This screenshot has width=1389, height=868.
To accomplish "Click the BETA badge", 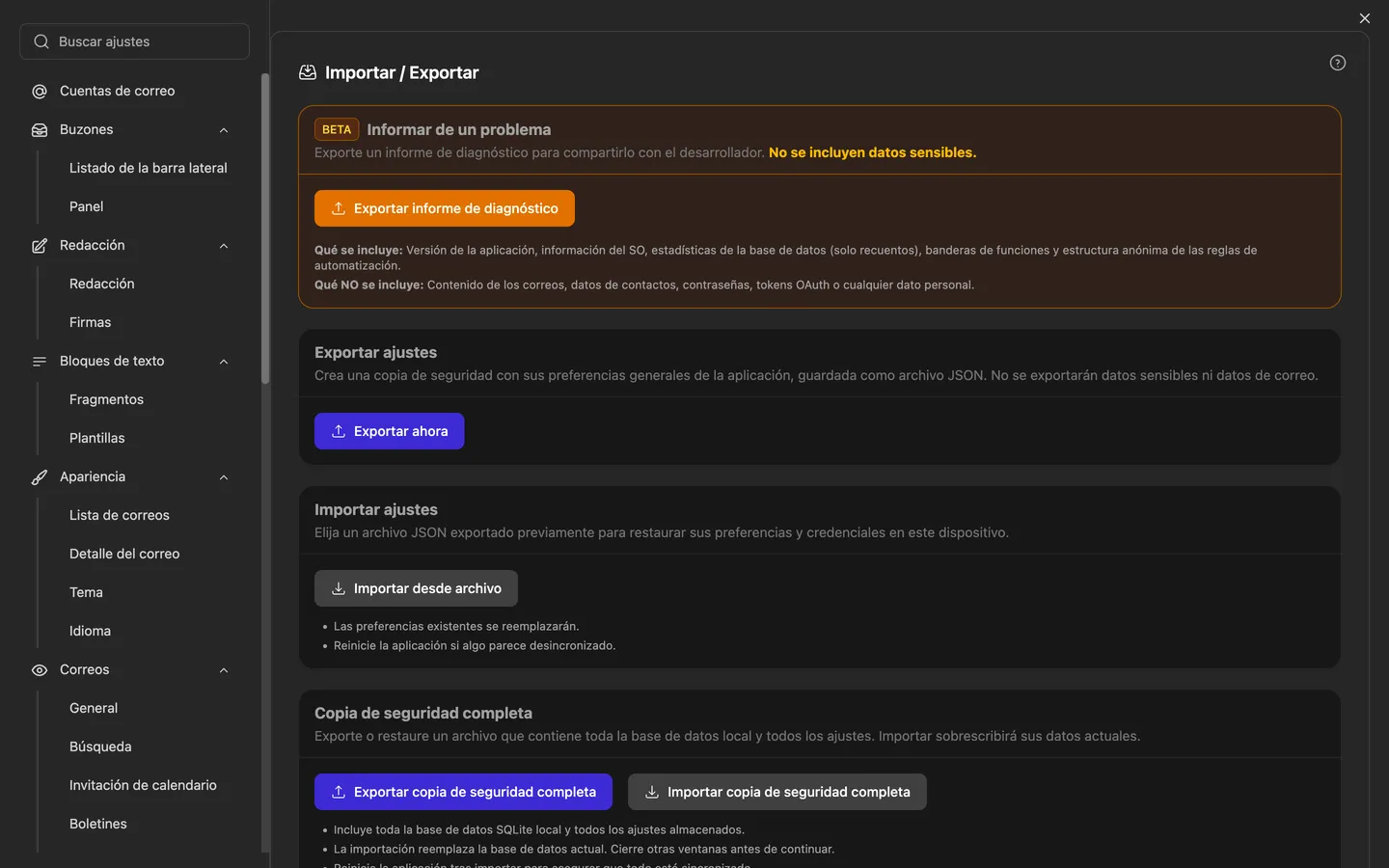I will tap(337, 129).
